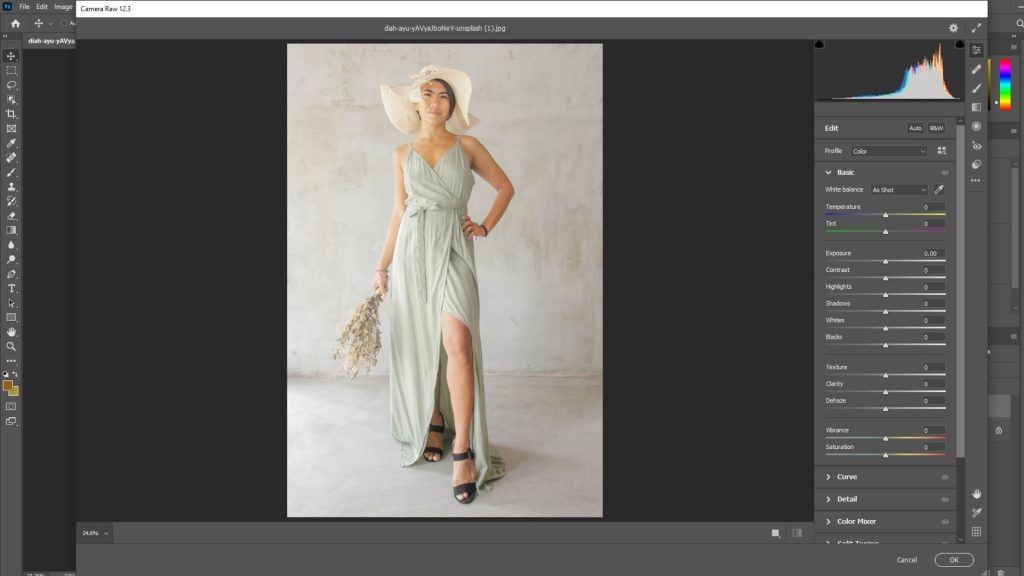Toggle the color sampler overlay tool
Image resolution: width=1024 pixels, height=576 pixels.
coord(976,513)
